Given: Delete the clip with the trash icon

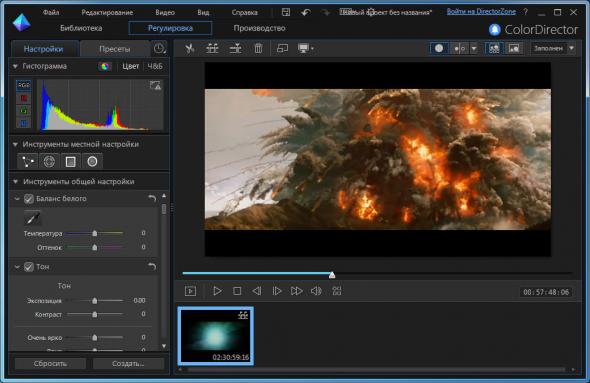Looking at the screenshot, I should coord(259,48).
